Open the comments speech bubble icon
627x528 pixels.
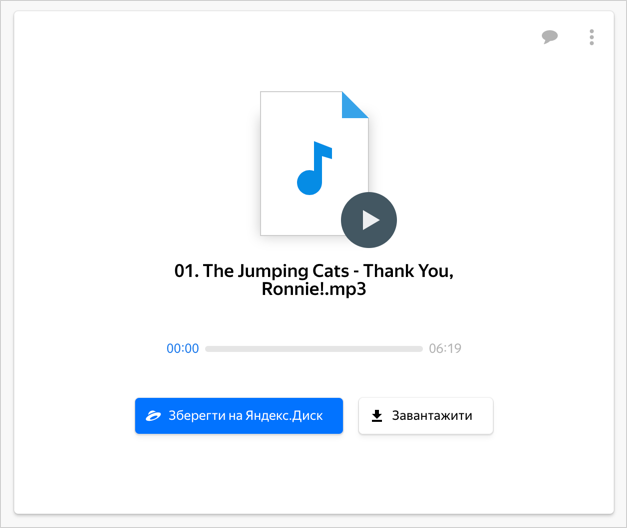550,37
